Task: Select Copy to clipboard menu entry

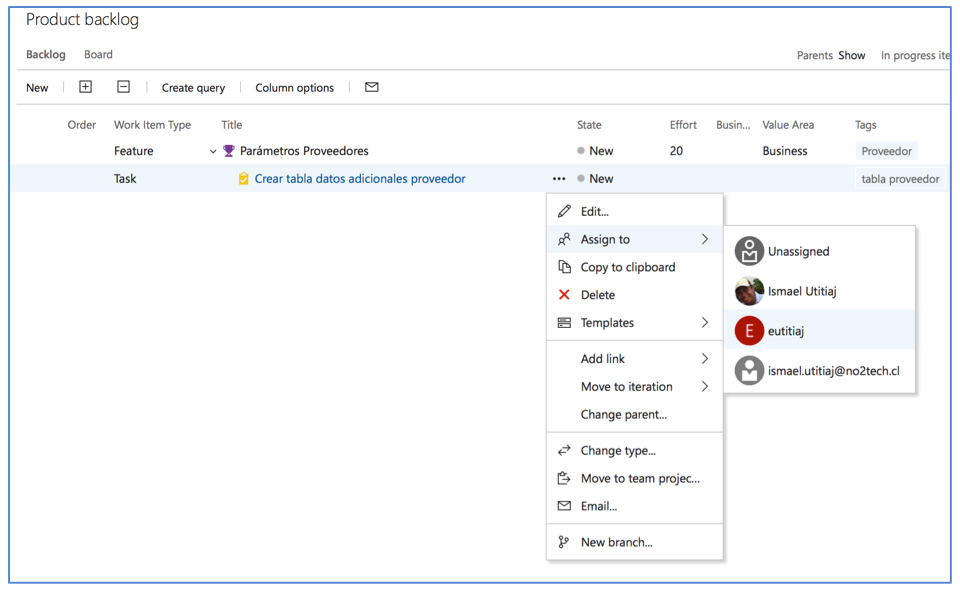Action: coord(635,267)
